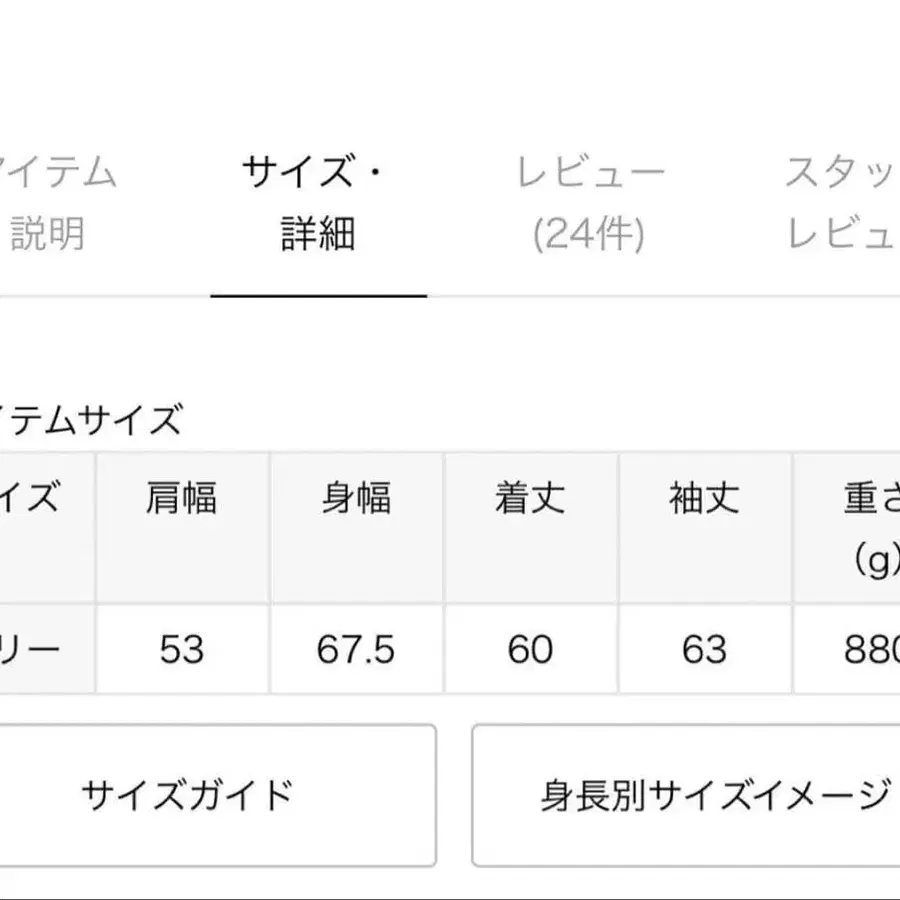Viewport: 900px width, 900px height.
Task: Click the 着丈 column header
Action: [531, 500]
